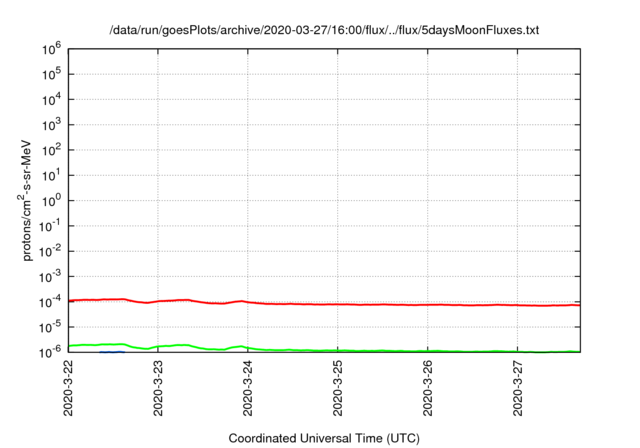Click the 10^6 y-axis tick label

tap(51, 49)
